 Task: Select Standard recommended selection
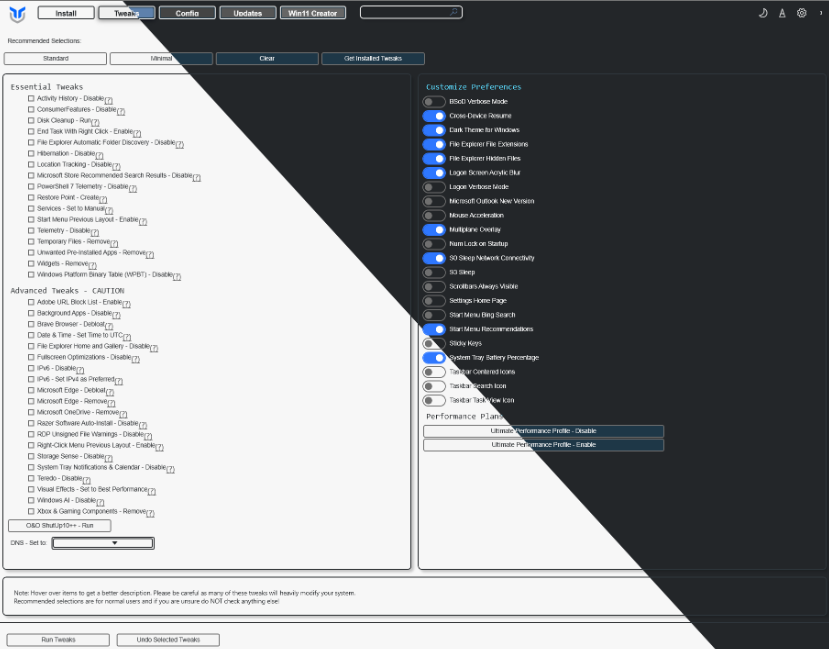click(56, 59)
